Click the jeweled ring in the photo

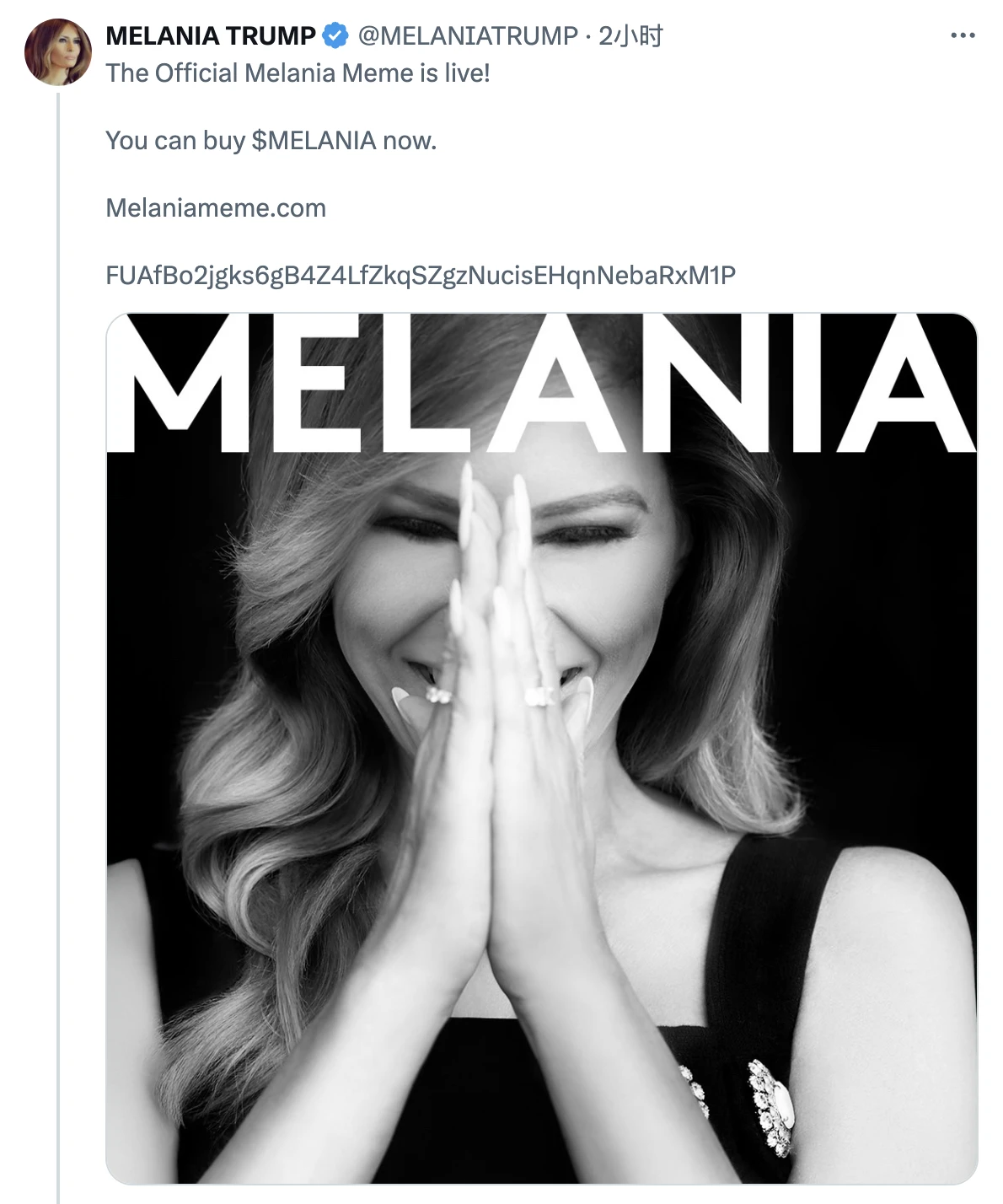[539, 696]
